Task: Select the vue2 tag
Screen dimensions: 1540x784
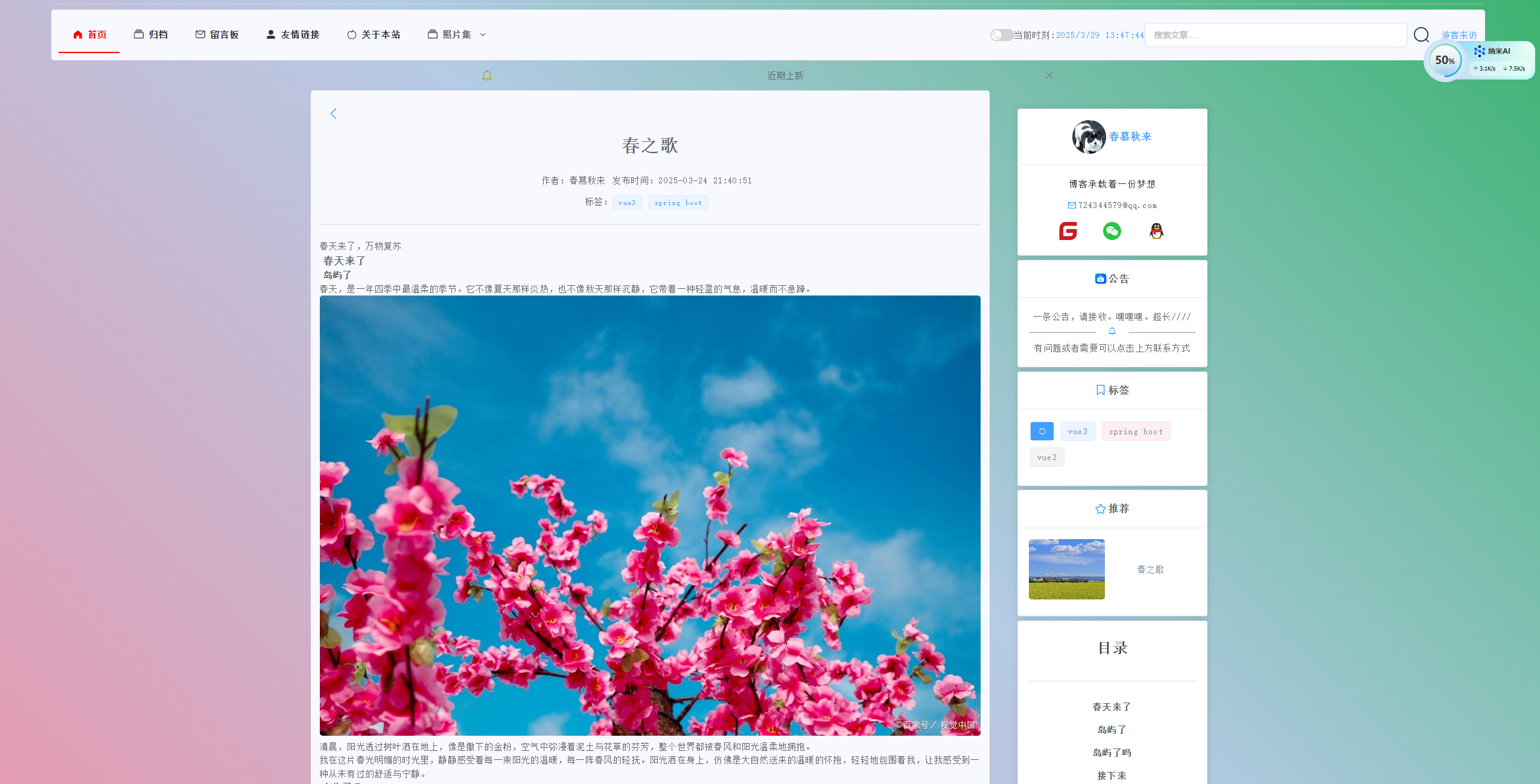Action: (x=1046, y=457)
